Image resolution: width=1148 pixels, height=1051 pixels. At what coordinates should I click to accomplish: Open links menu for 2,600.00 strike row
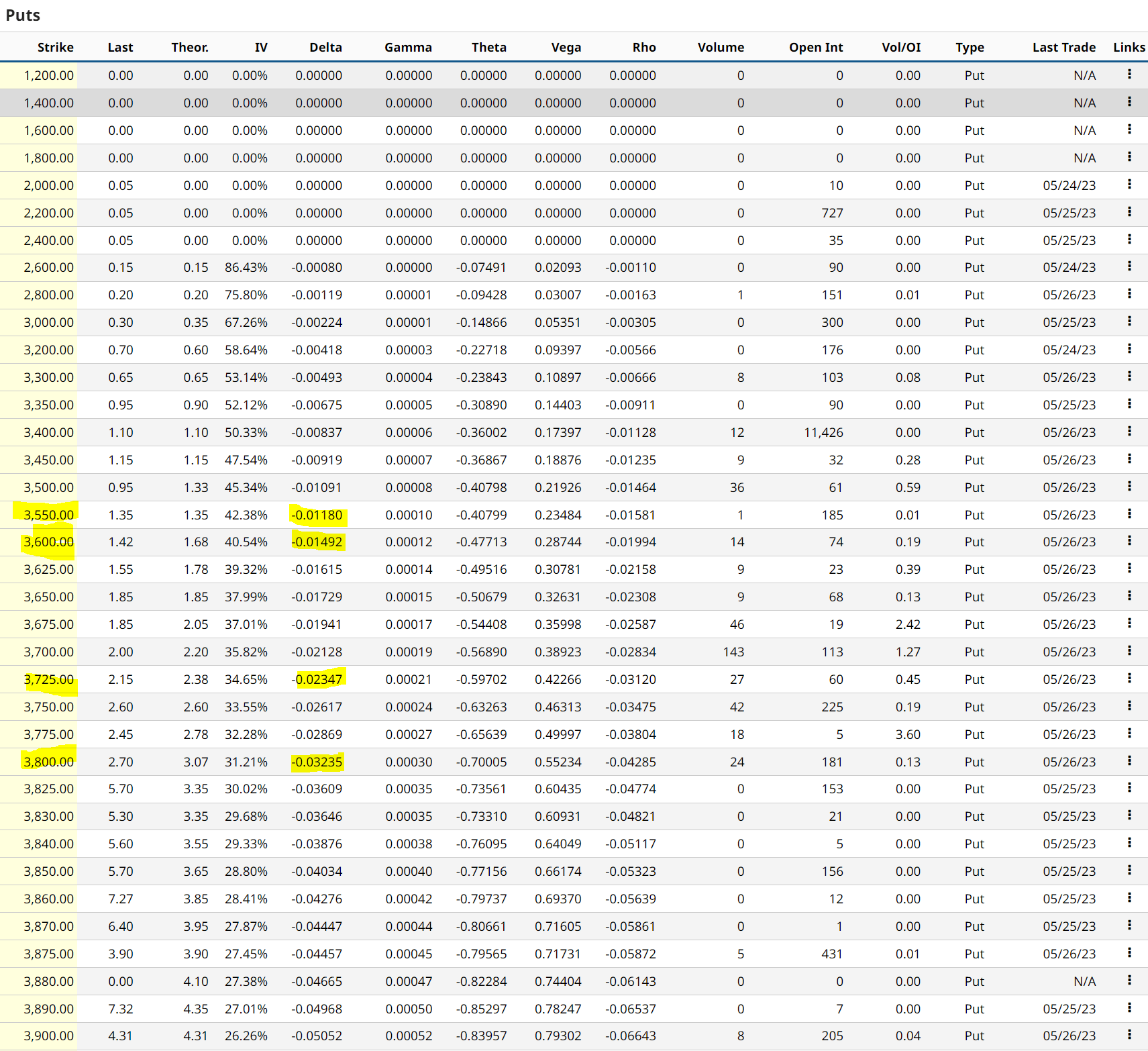click(1129, 266)
